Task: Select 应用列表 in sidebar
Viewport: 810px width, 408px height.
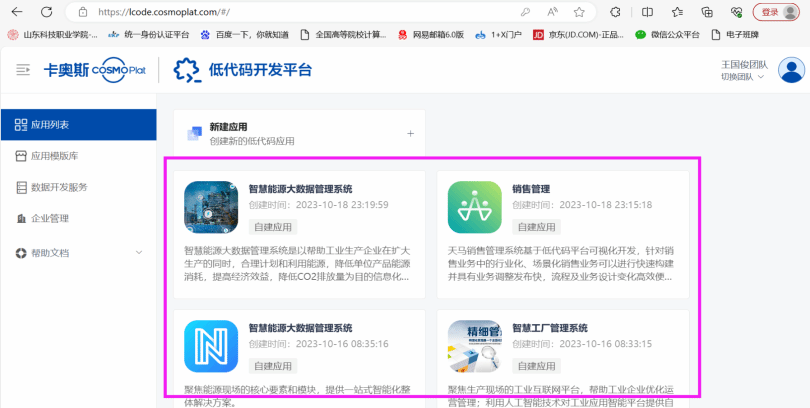Action: coord(79,124)
